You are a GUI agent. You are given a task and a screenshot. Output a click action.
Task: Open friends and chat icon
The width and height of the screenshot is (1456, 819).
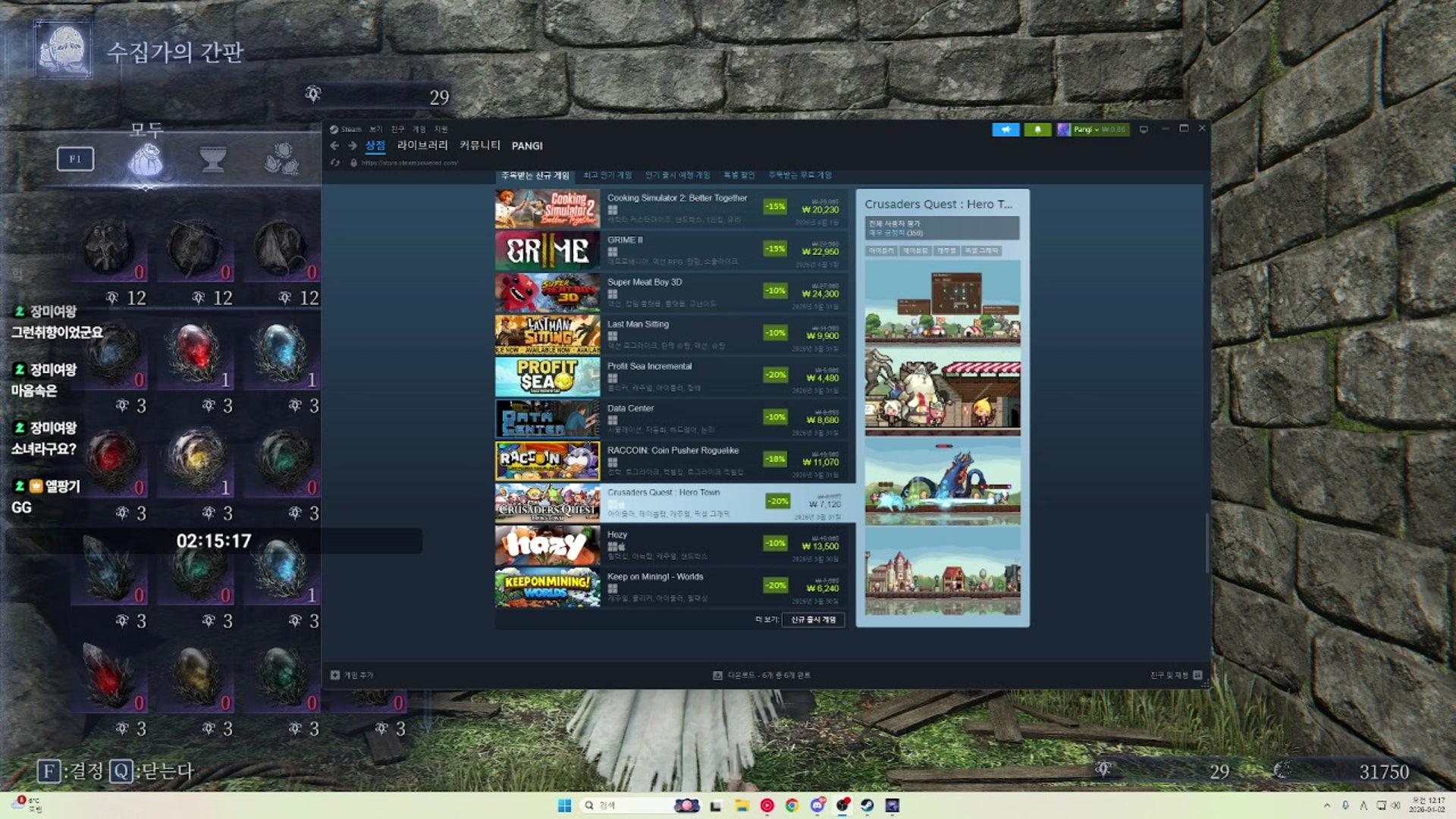[x=1197, y=675]
